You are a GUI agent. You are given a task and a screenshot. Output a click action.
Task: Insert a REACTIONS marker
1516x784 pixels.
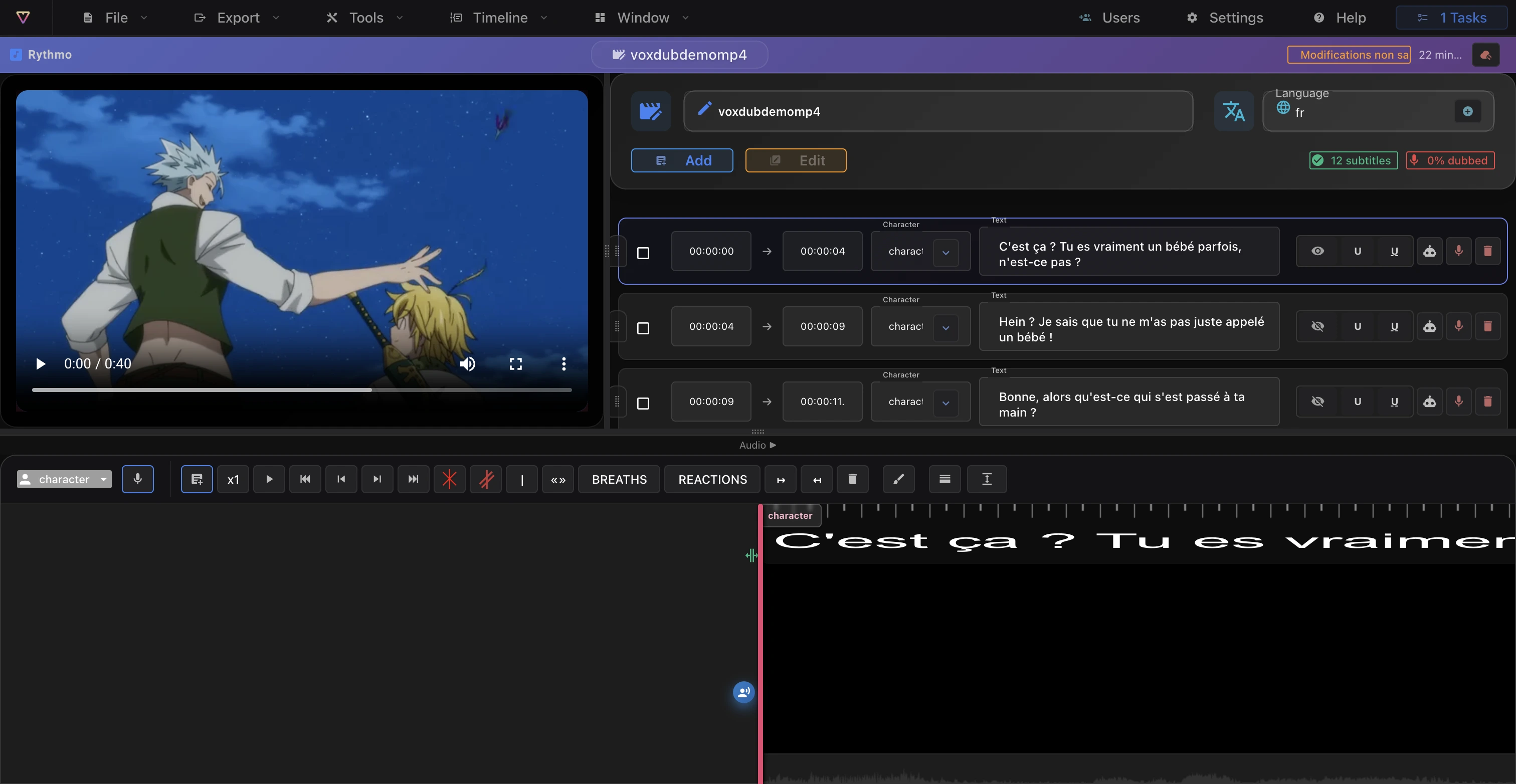[713, 479]
